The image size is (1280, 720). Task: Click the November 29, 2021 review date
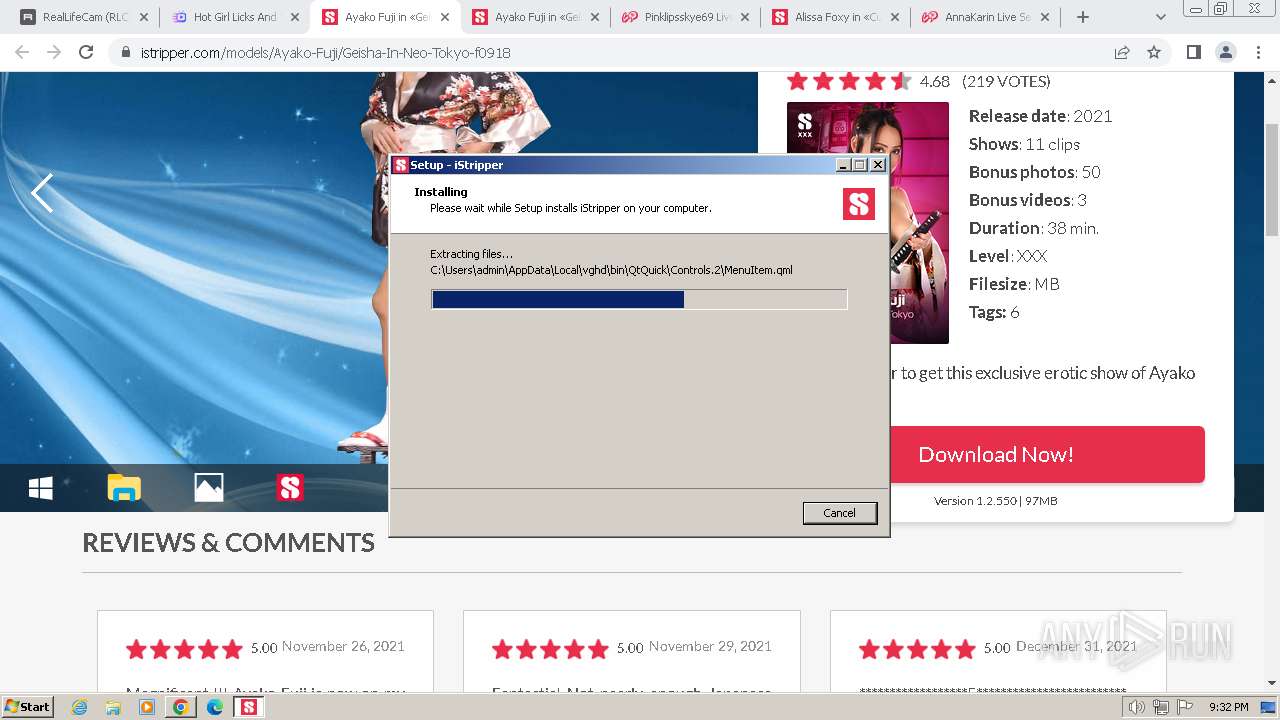tap(710, 646)
